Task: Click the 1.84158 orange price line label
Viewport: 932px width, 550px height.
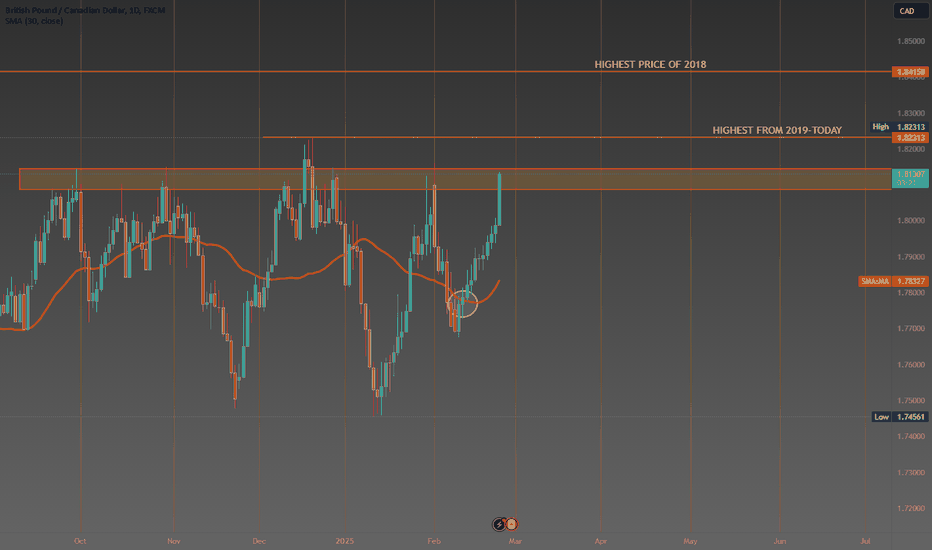Action: [909, 72]
